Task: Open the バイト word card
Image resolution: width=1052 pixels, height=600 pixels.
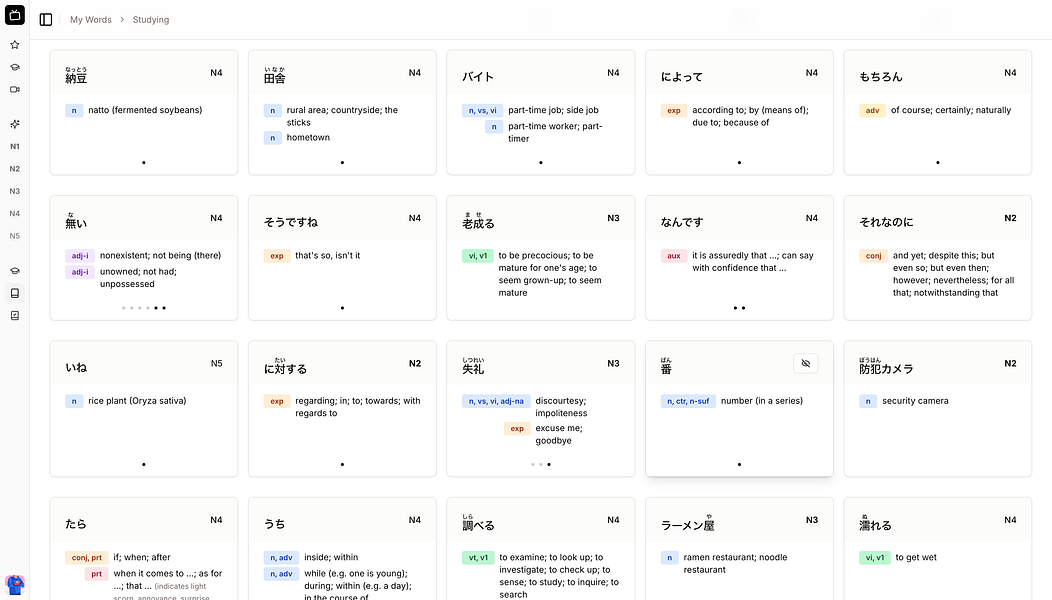Action: [x=541, y=112]
